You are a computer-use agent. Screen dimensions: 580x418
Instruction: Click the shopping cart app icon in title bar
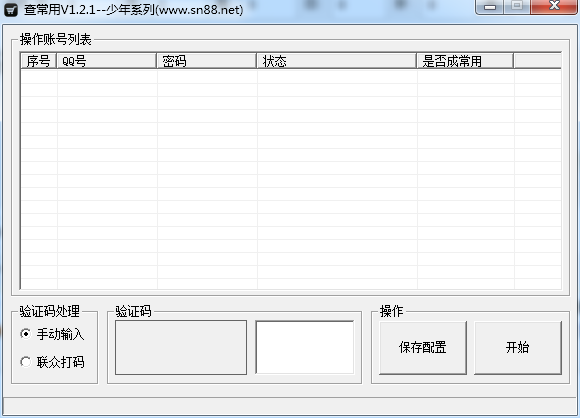(x=11, y=10)
